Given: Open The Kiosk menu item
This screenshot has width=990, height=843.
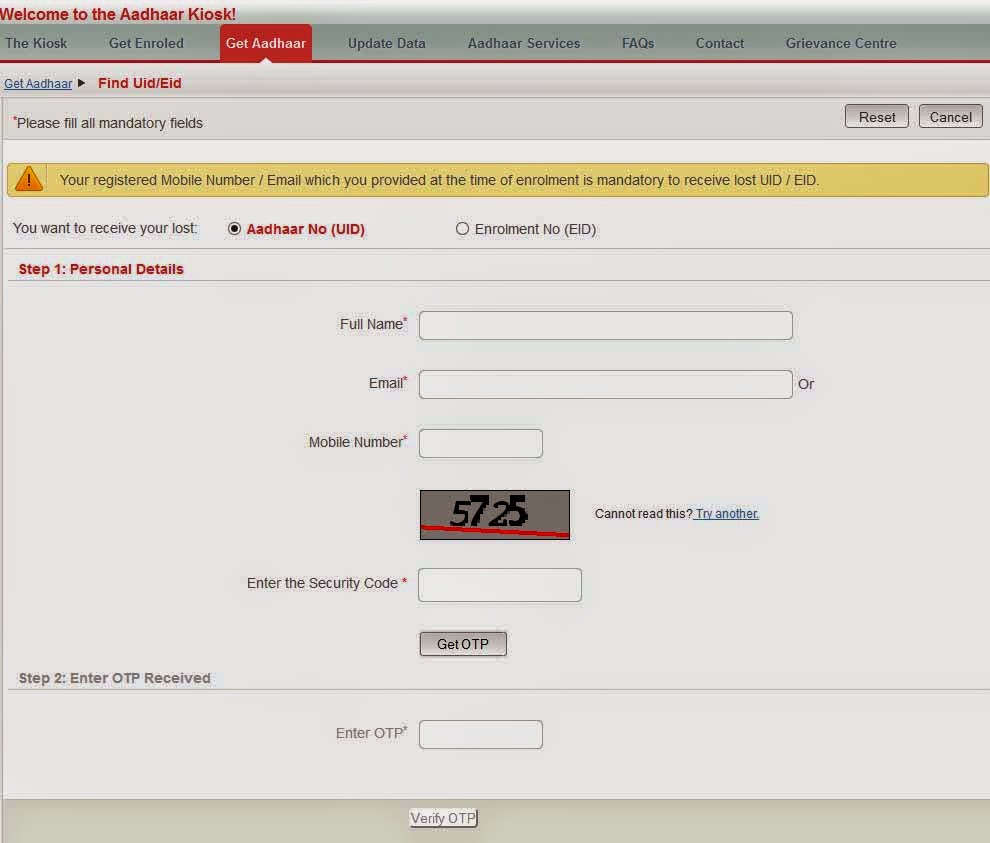Looking at the screenshot, I should 36,44.
